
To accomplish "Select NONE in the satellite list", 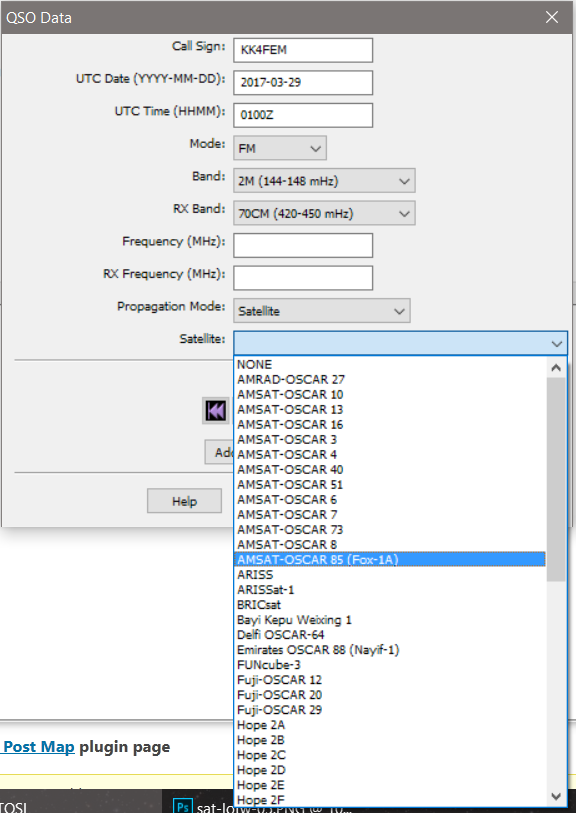I will pyautogui.click(x=390, y=365).
